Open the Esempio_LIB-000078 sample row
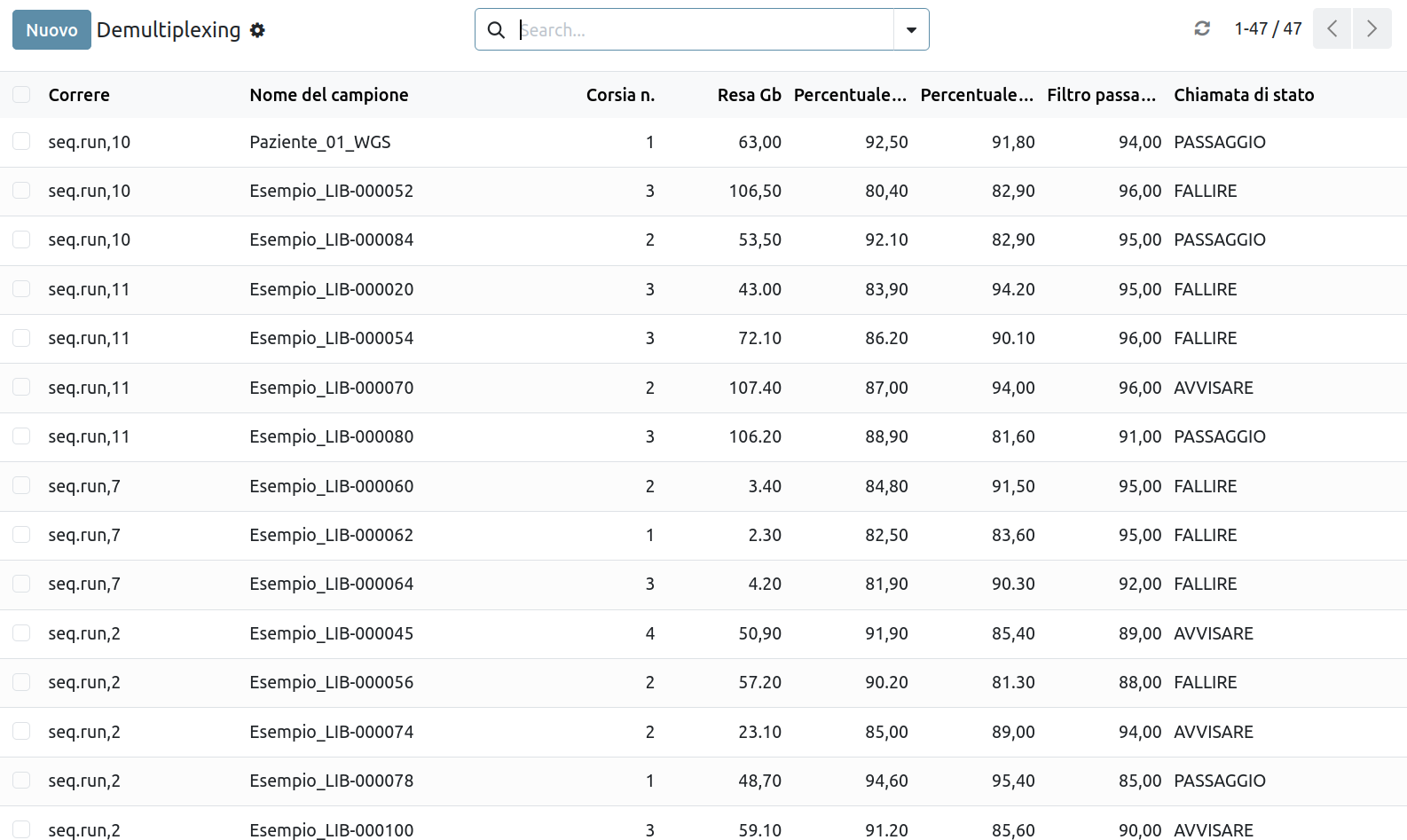 point(331,781)
